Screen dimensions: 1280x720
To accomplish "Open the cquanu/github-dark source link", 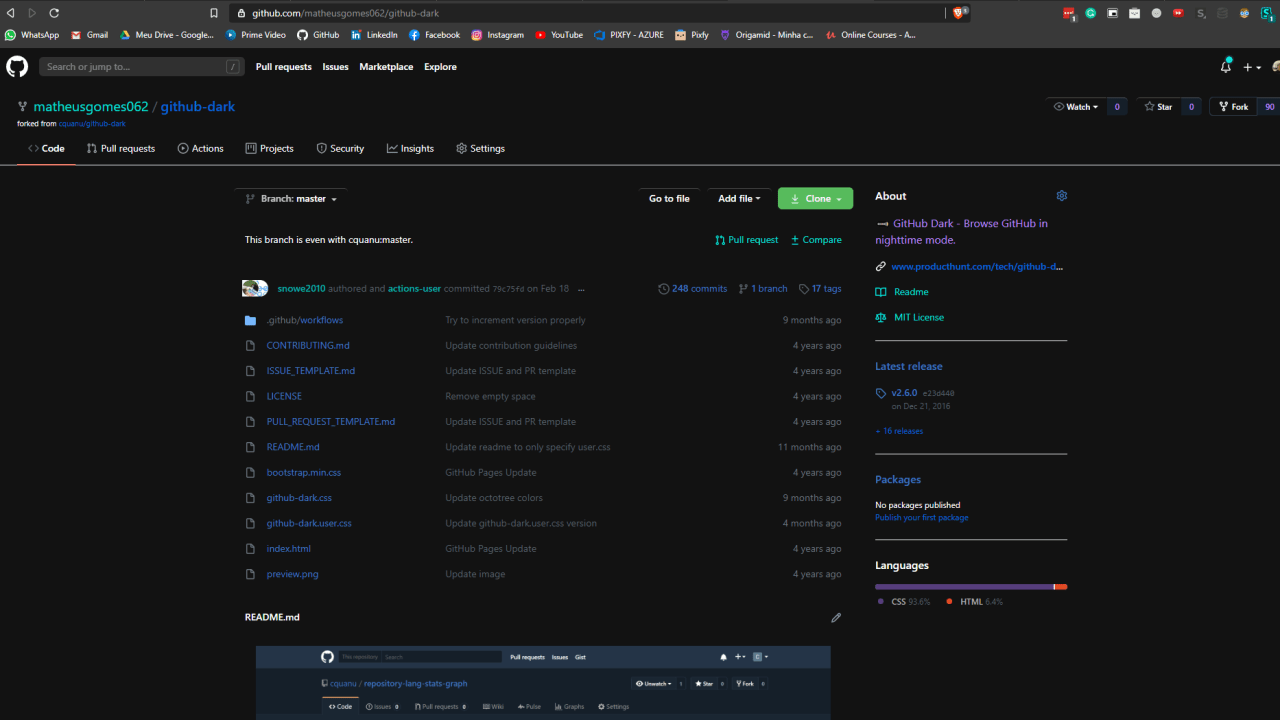I will click(92, 124).
